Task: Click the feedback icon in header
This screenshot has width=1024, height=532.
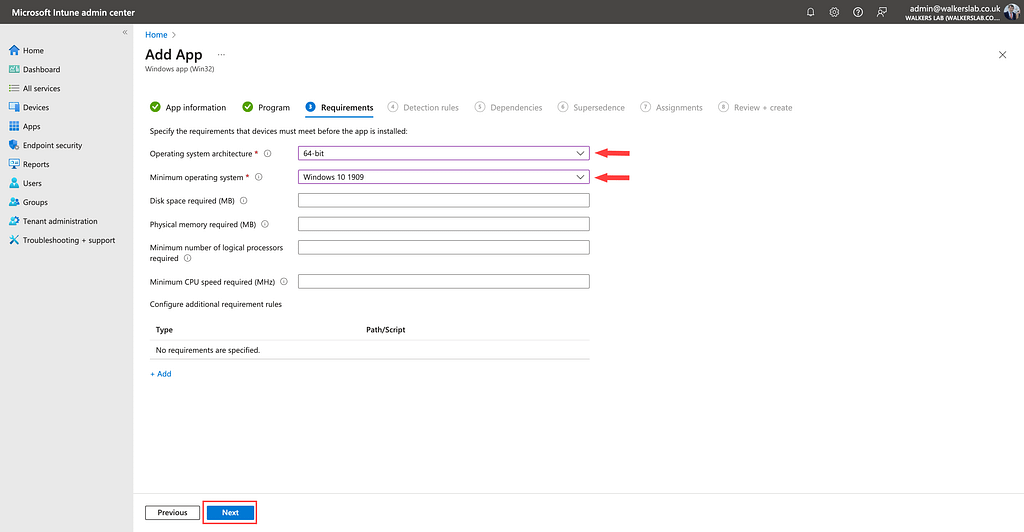Action: pyautogui.click(x=882, y=12)
